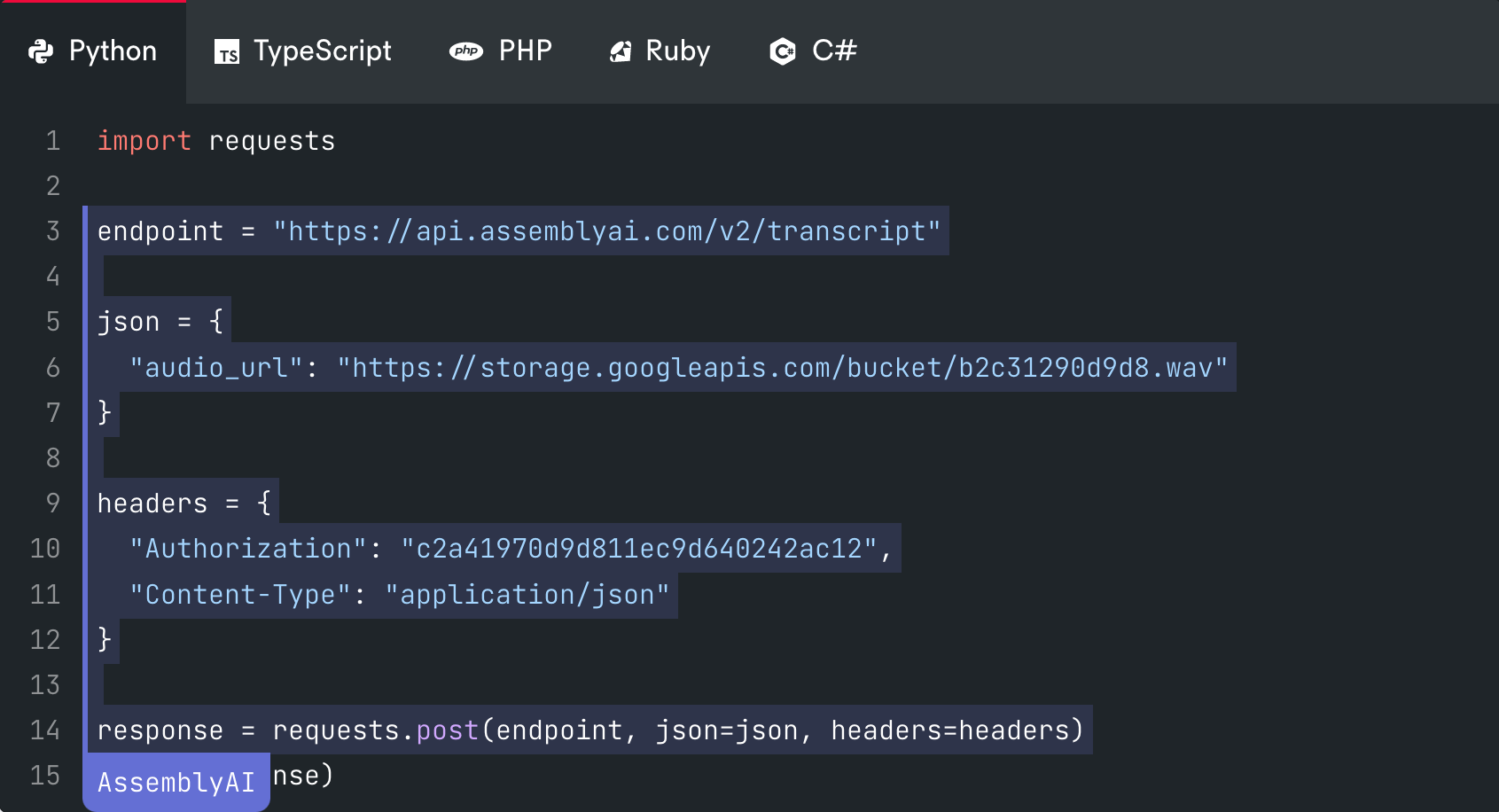This screenshot has width=1499, height=812.
Task: Click the "application/json" value
Action: 527,595
